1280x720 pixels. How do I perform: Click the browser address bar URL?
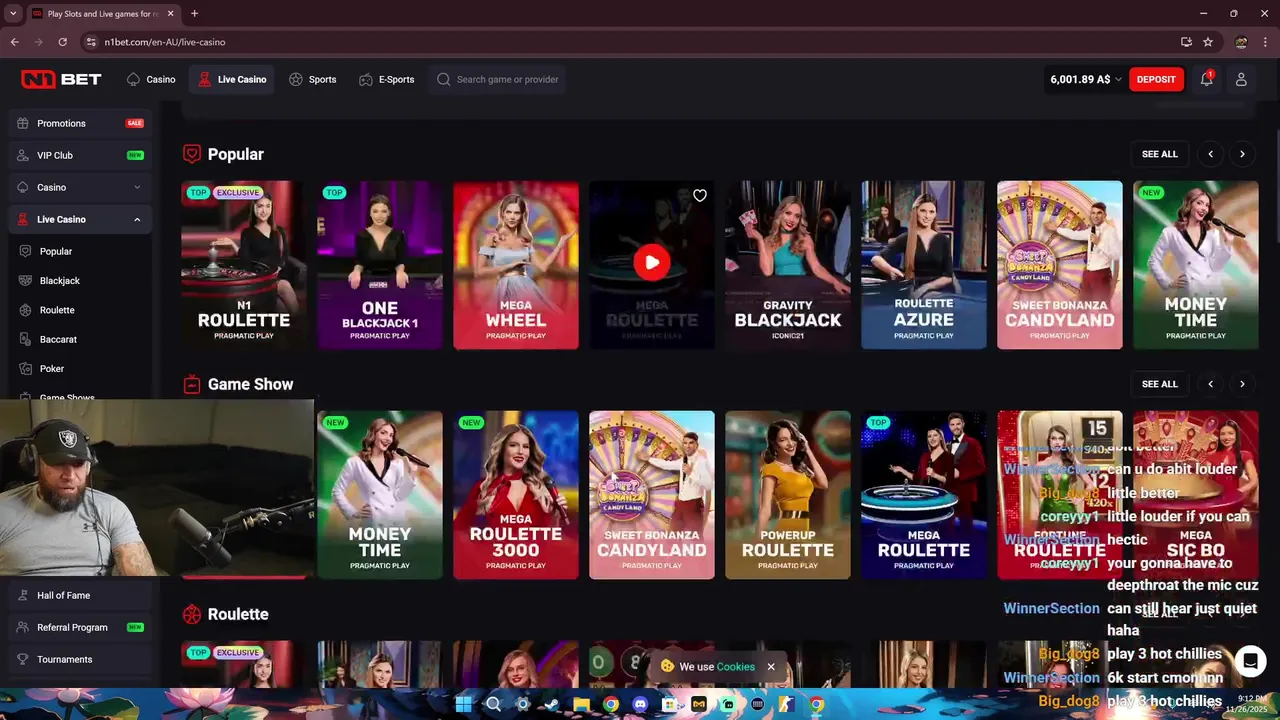pos(165,42)
